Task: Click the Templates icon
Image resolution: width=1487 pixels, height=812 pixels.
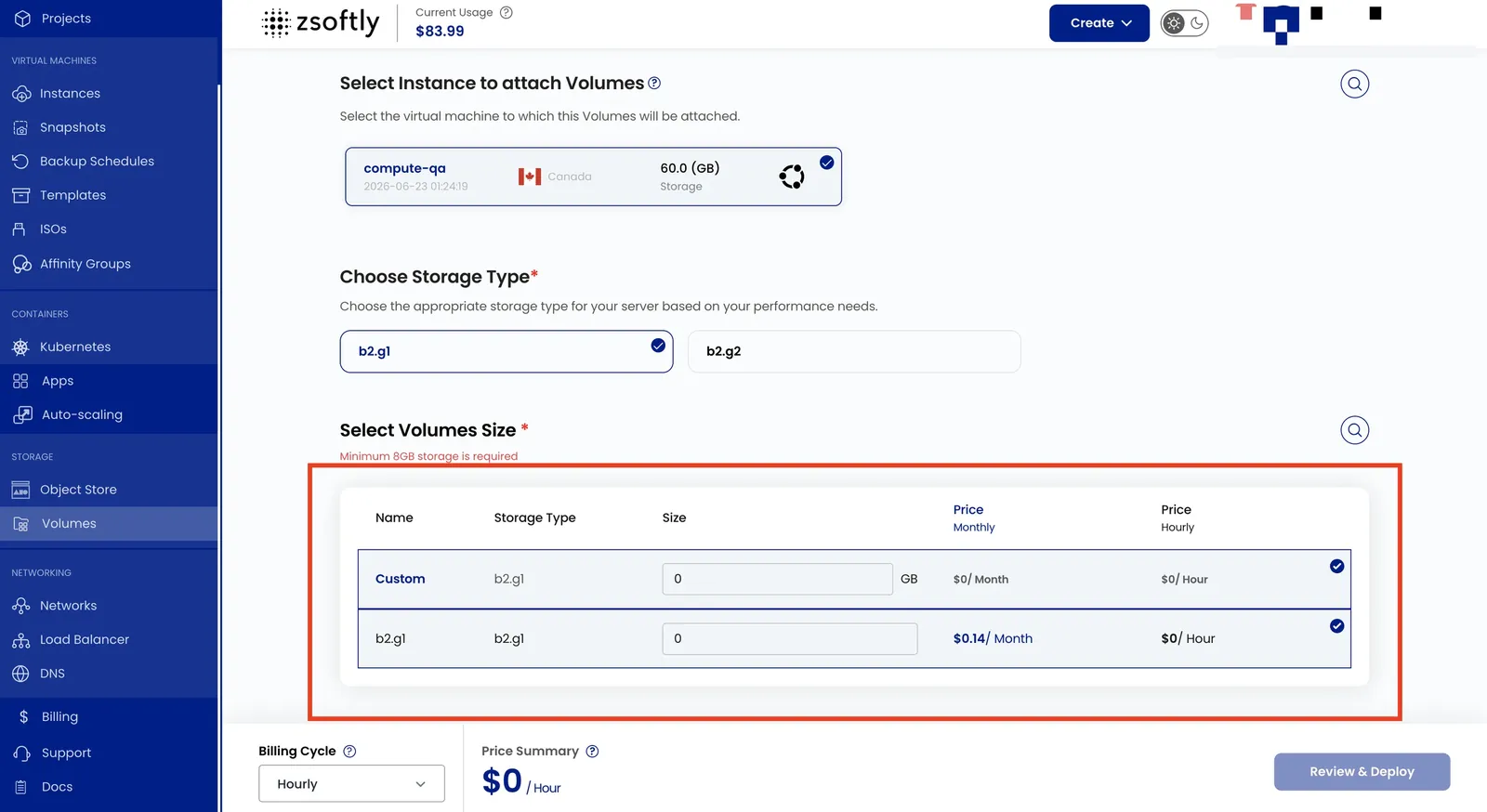Action: pos(20,195)
